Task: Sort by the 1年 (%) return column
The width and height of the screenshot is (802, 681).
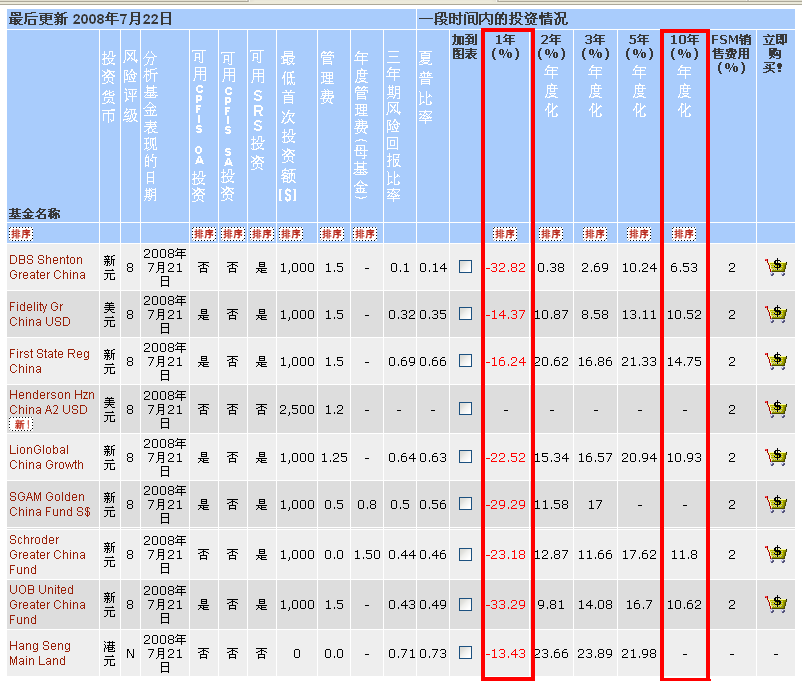Action: pyautogui.click(x=505, y=234)
